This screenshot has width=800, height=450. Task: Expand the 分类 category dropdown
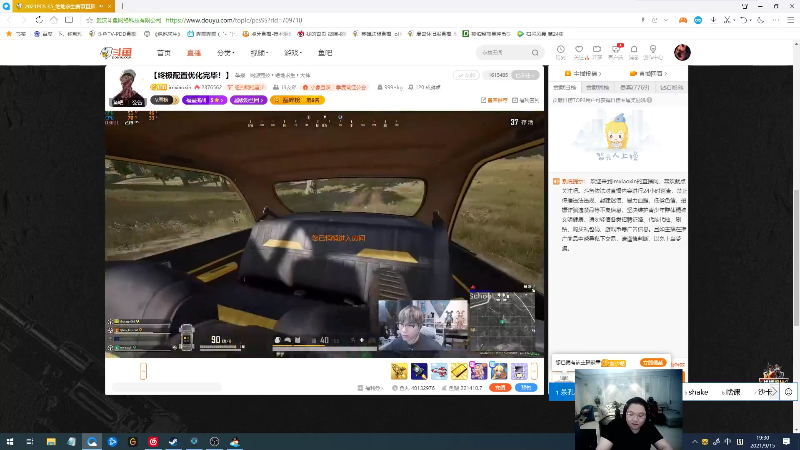(x=225, y=53)
